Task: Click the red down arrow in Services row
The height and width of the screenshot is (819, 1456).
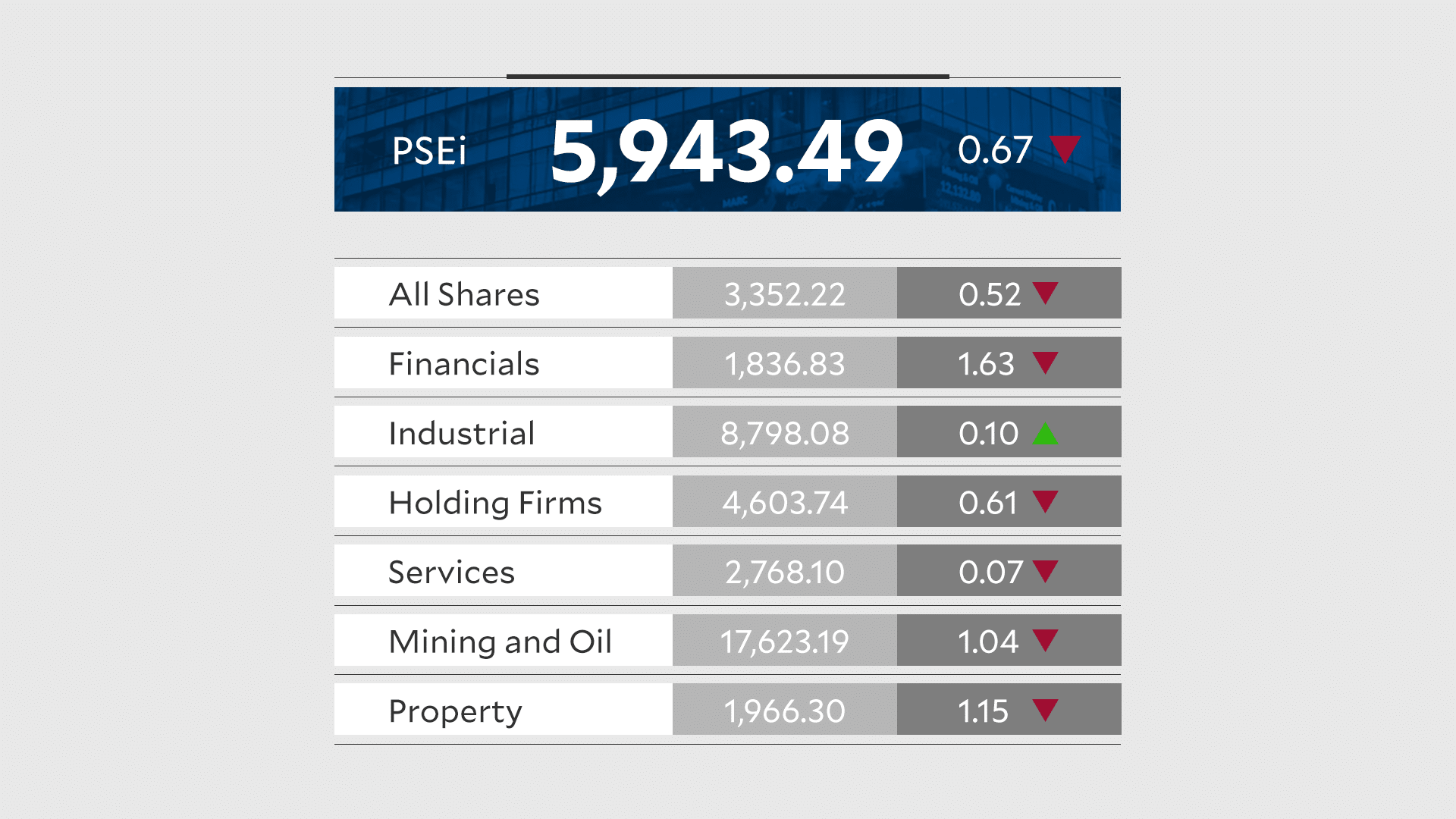Action: point(1045,570)
